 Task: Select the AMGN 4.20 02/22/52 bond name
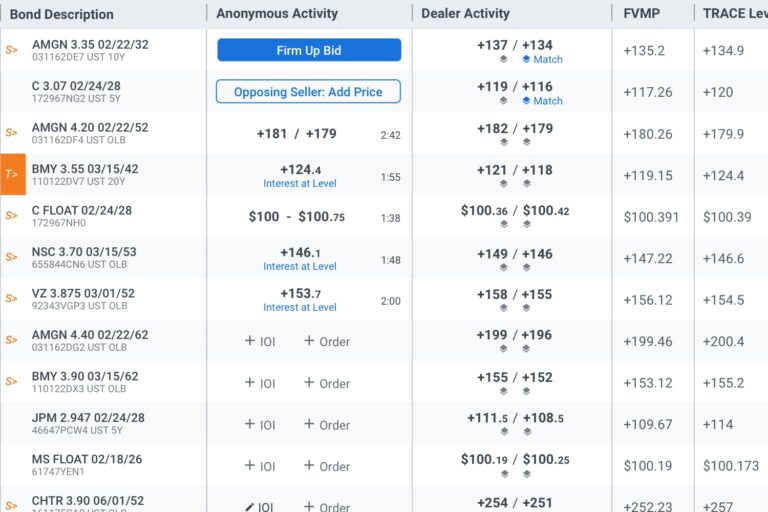pos(90,127)
